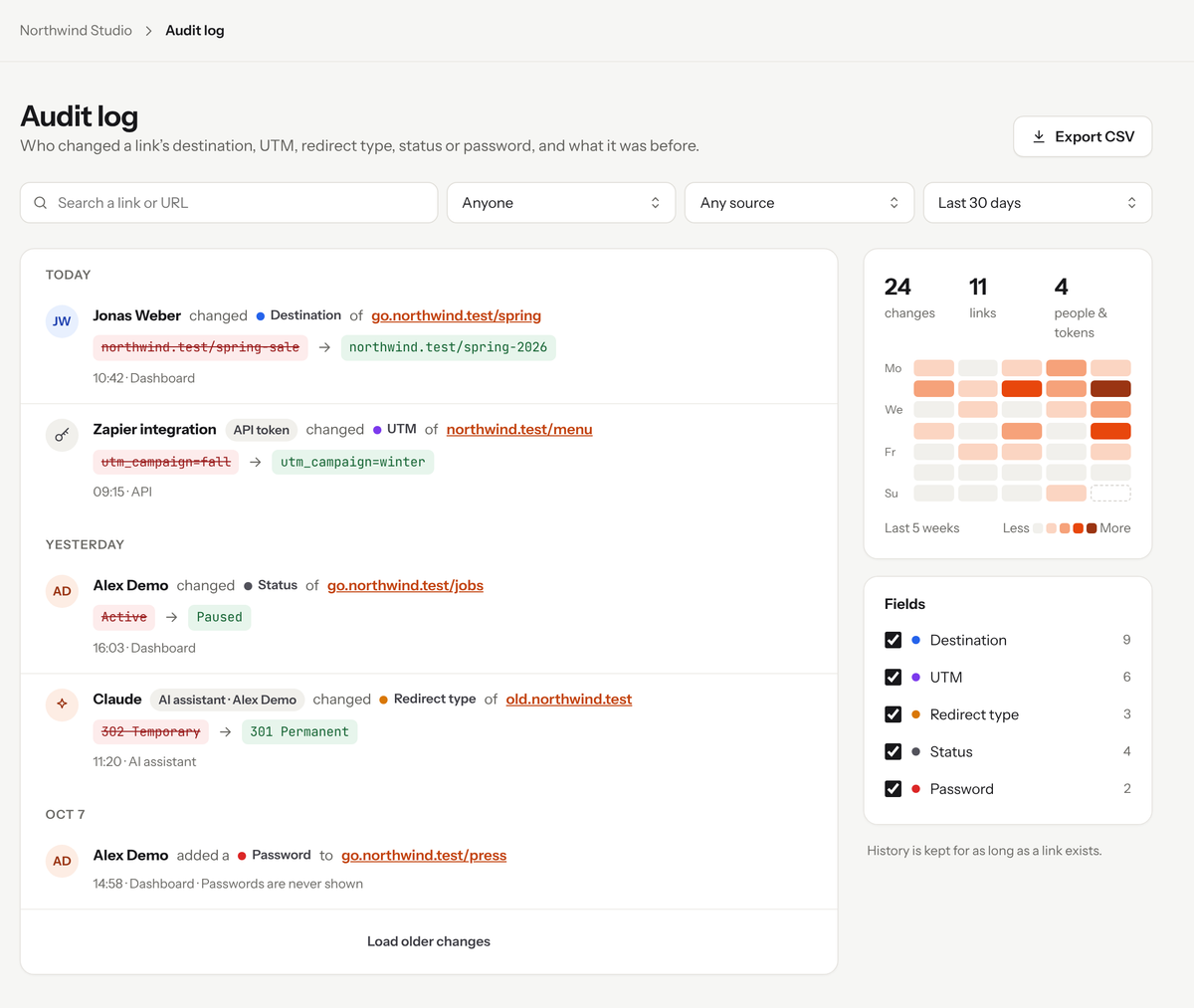The height and width of the screenshot is (1008, 1194).
Task: Click the darkest heatmap cell in the last column
Action: (1110, 389)
